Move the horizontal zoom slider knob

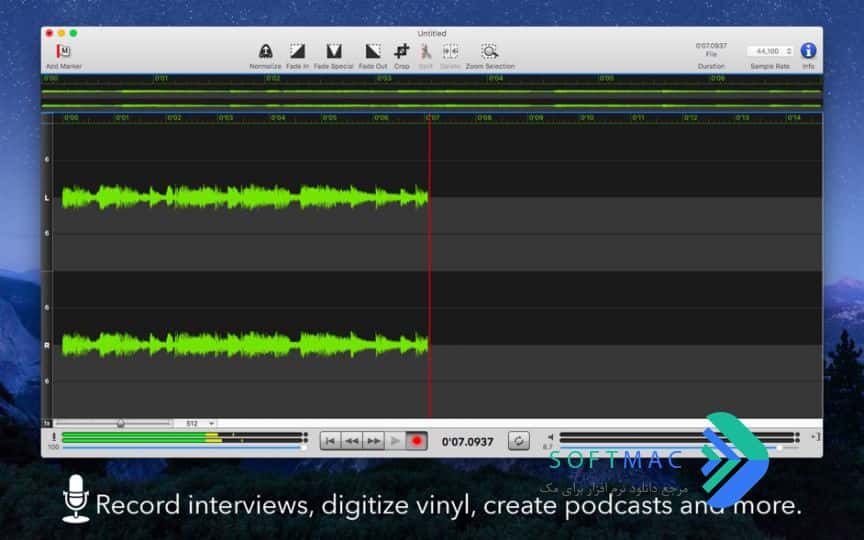(120, 423)
